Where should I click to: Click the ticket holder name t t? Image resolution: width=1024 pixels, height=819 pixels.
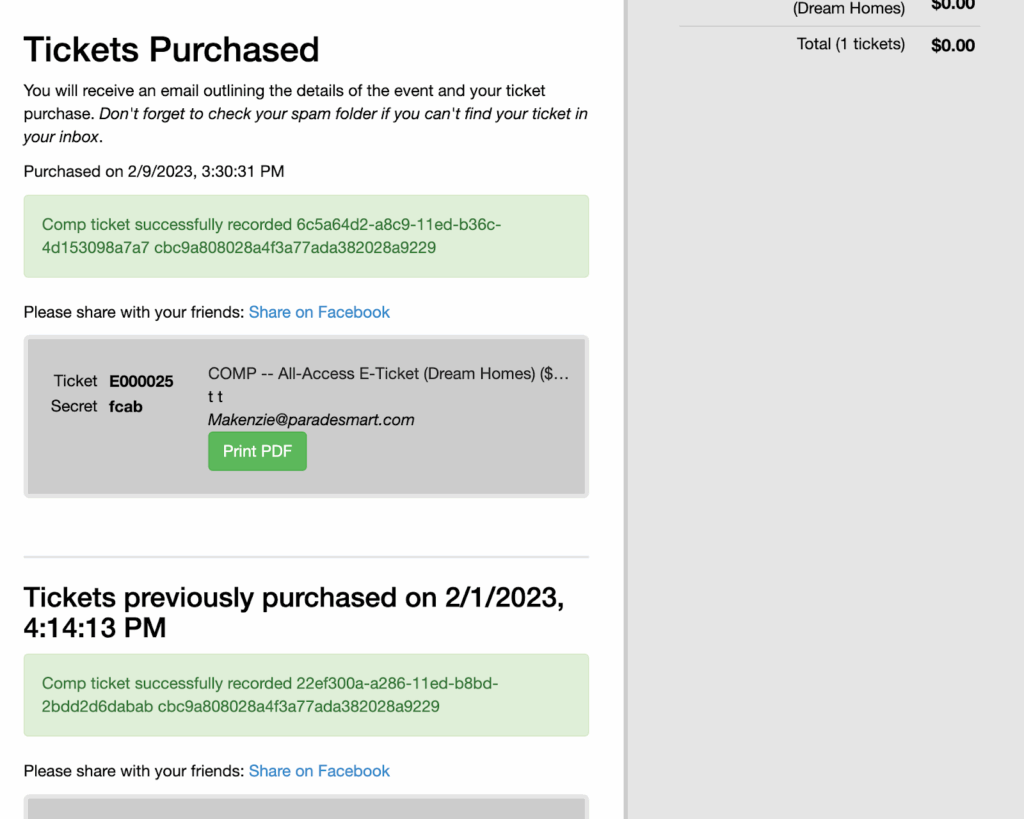(x=215, y=397)
